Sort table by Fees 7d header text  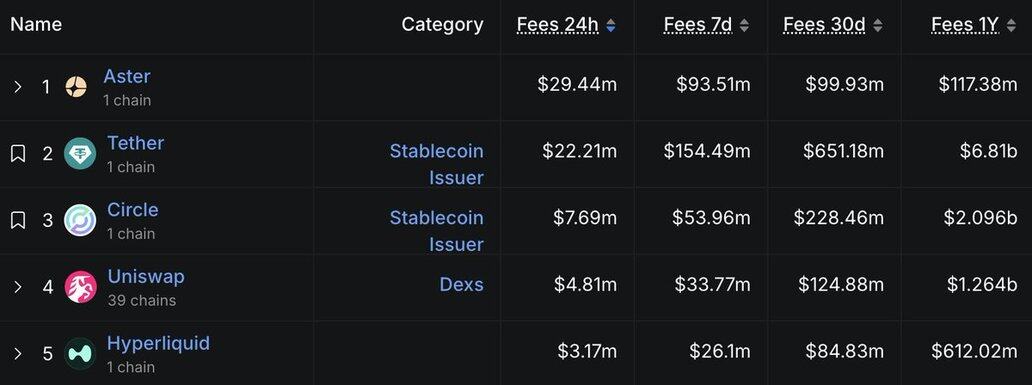pyautogui.click(x=698, y=25)
